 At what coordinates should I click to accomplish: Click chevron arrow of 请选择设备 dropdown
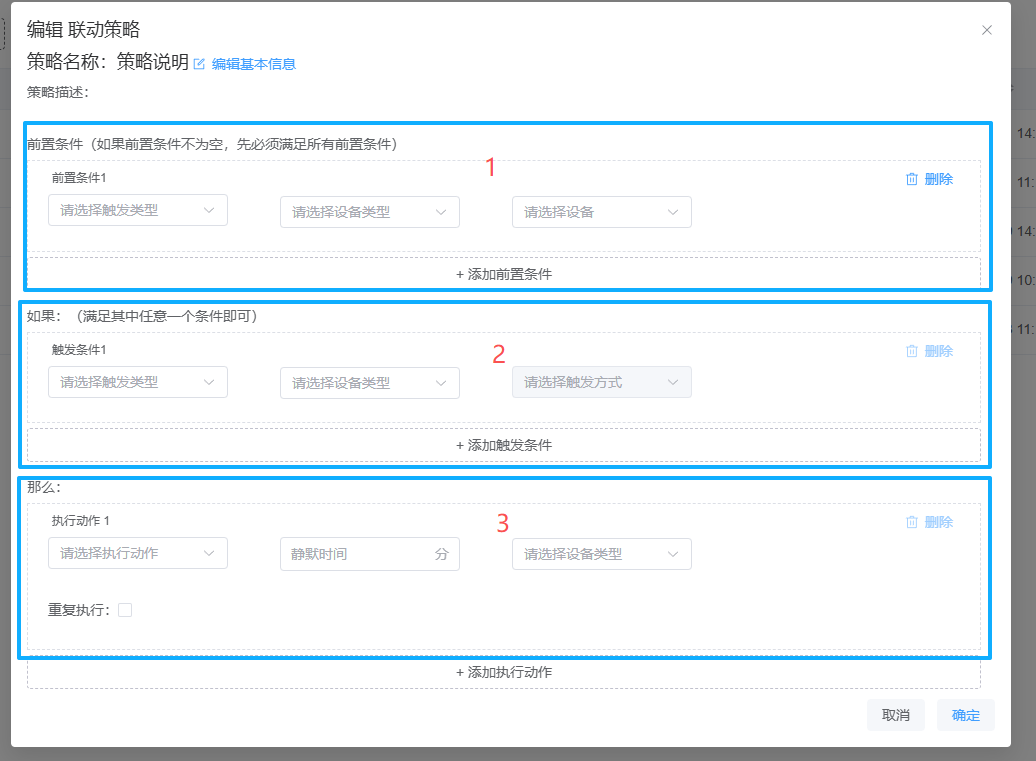click(x=673, y=212)
